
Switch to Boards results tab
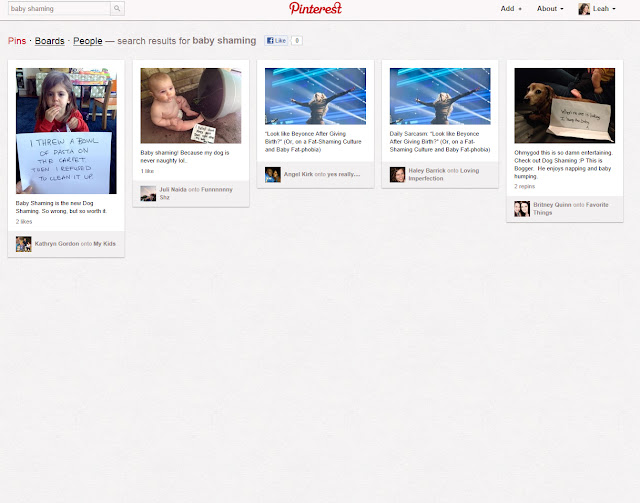[x=49, y=41]
